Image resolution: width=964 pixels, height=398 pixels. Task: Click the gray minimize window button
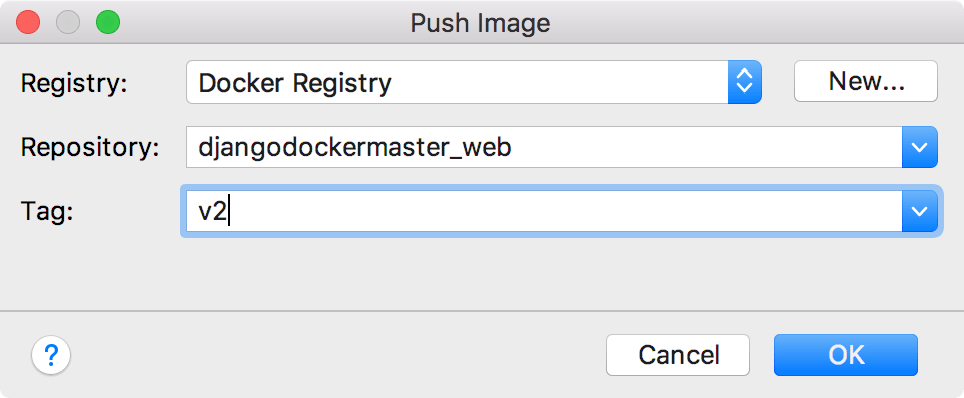[68, 23]
